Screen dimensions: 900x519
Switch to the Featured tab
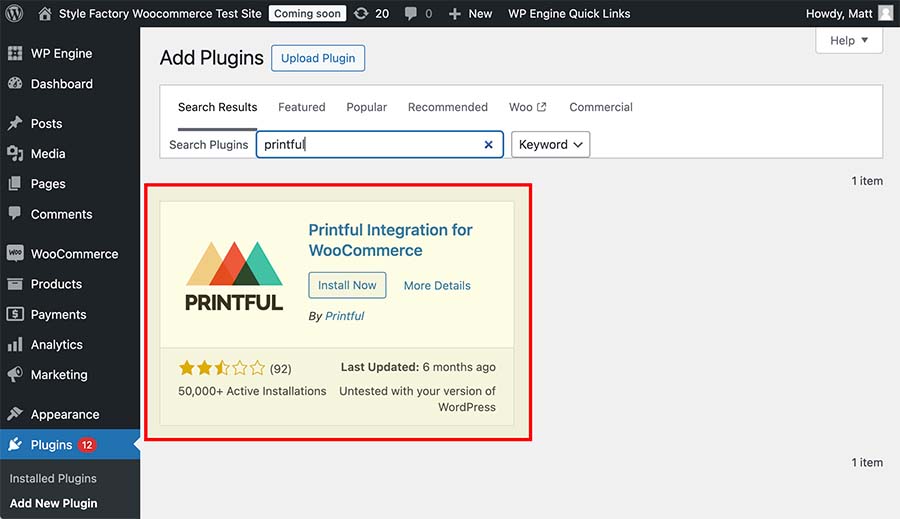pyautogui.click(x=302, y=107)
